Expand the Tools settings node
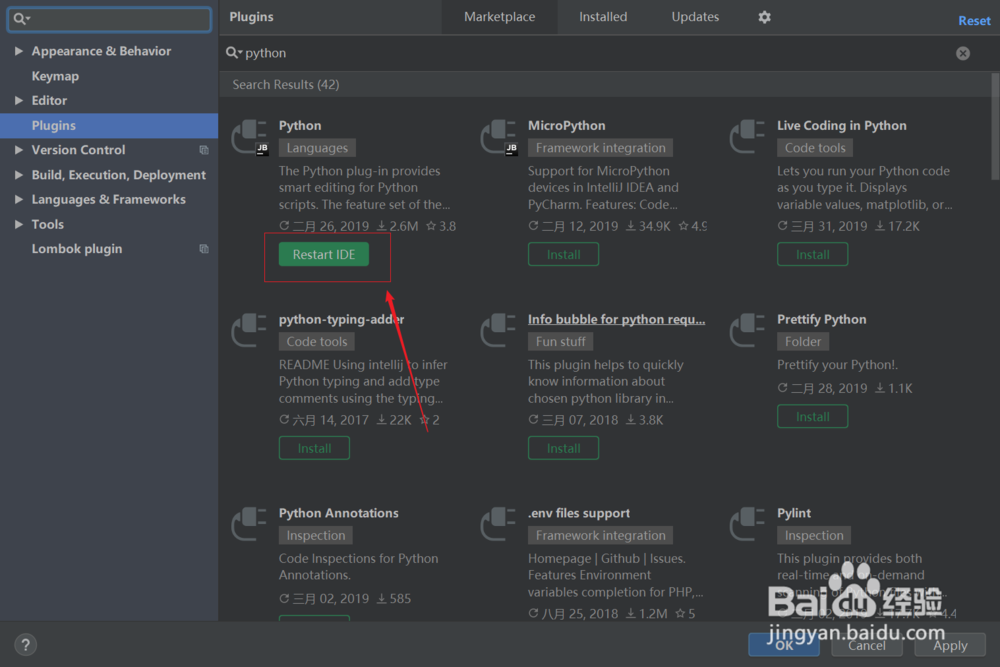 click(18, 224)
